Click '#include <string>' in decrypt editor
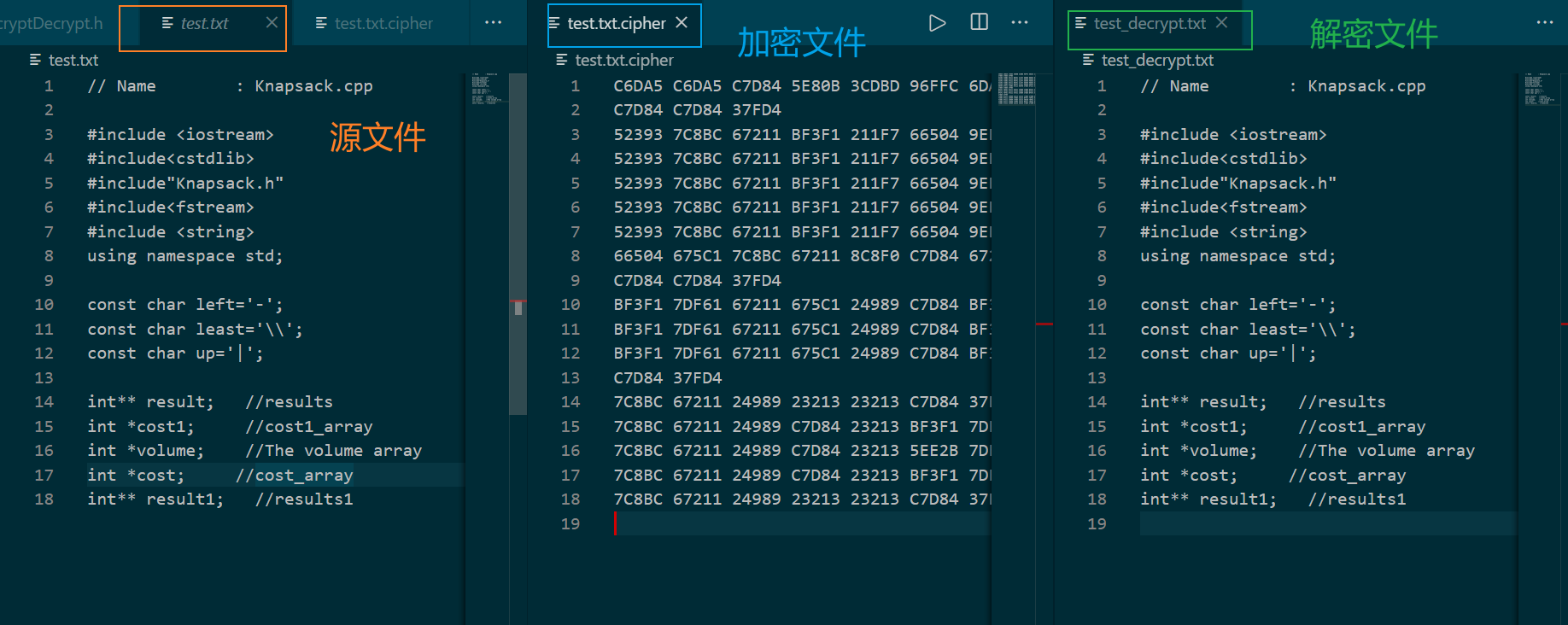 1223,232
